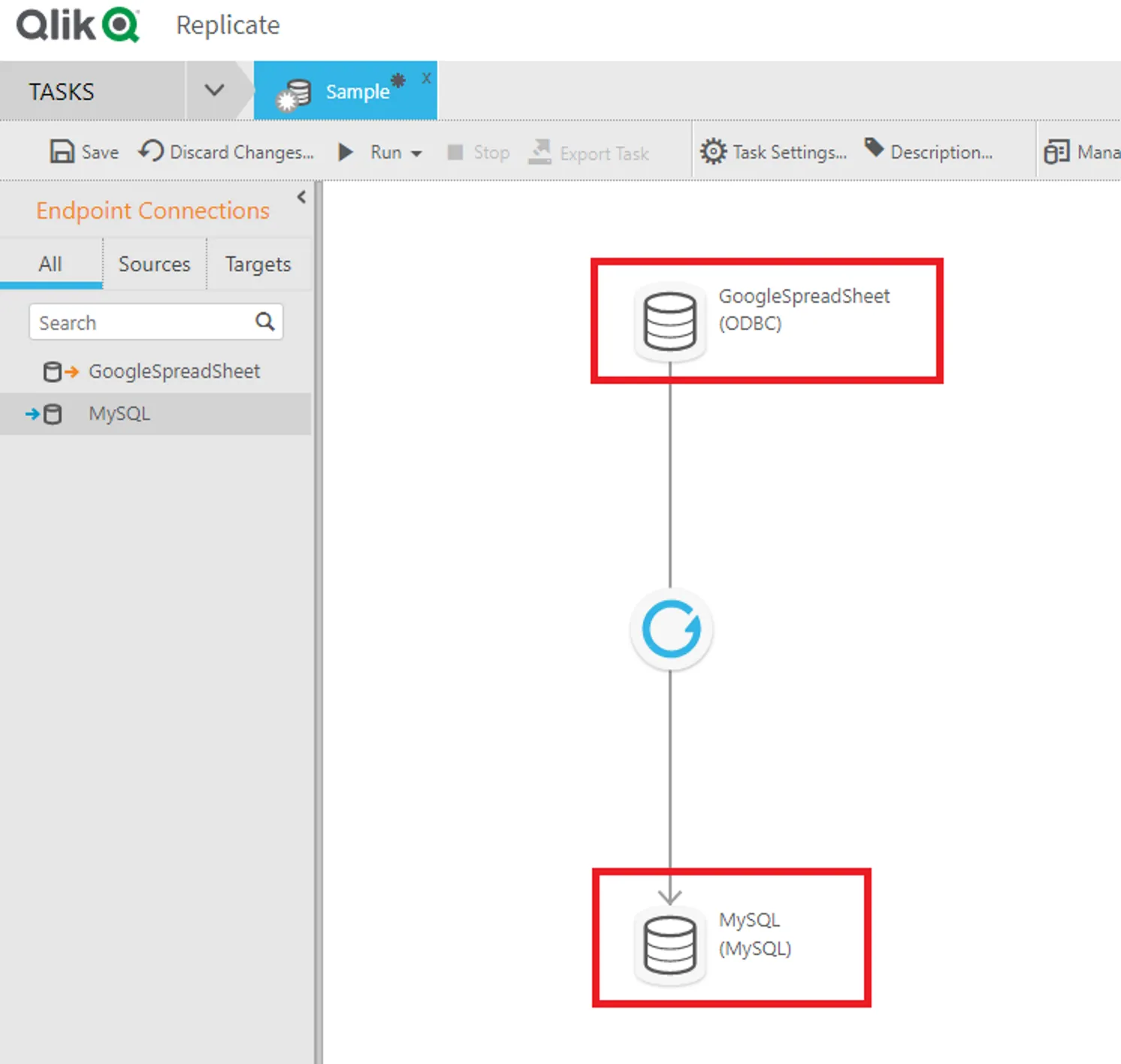This screenshot has height=1064, width=1121.
Task: Expand the TASKS chevron dropdown
Action: coord(214,91)
